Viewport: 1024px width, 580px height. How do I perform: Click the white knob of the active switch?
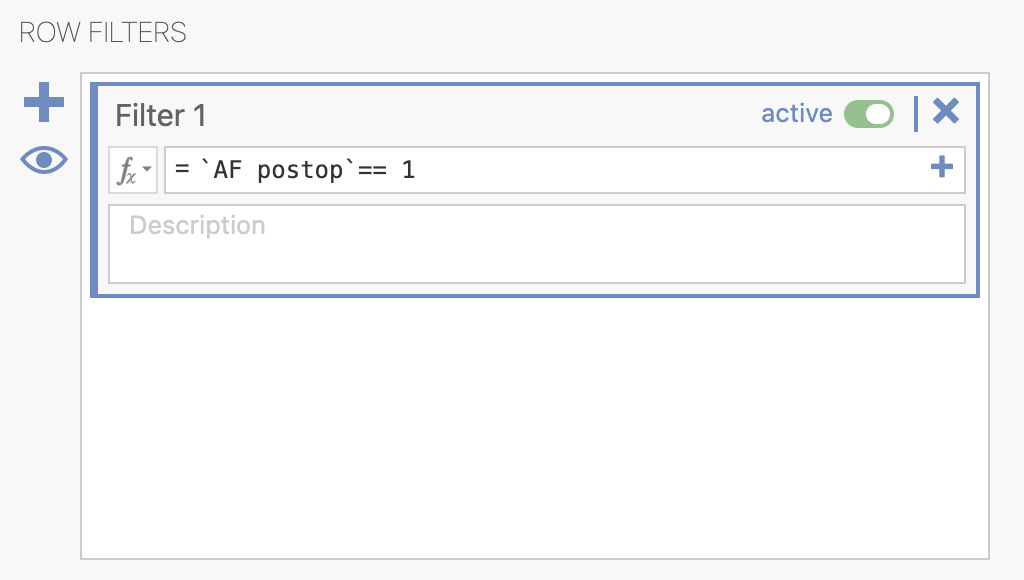pyautogui.click(x=878, y=114)
